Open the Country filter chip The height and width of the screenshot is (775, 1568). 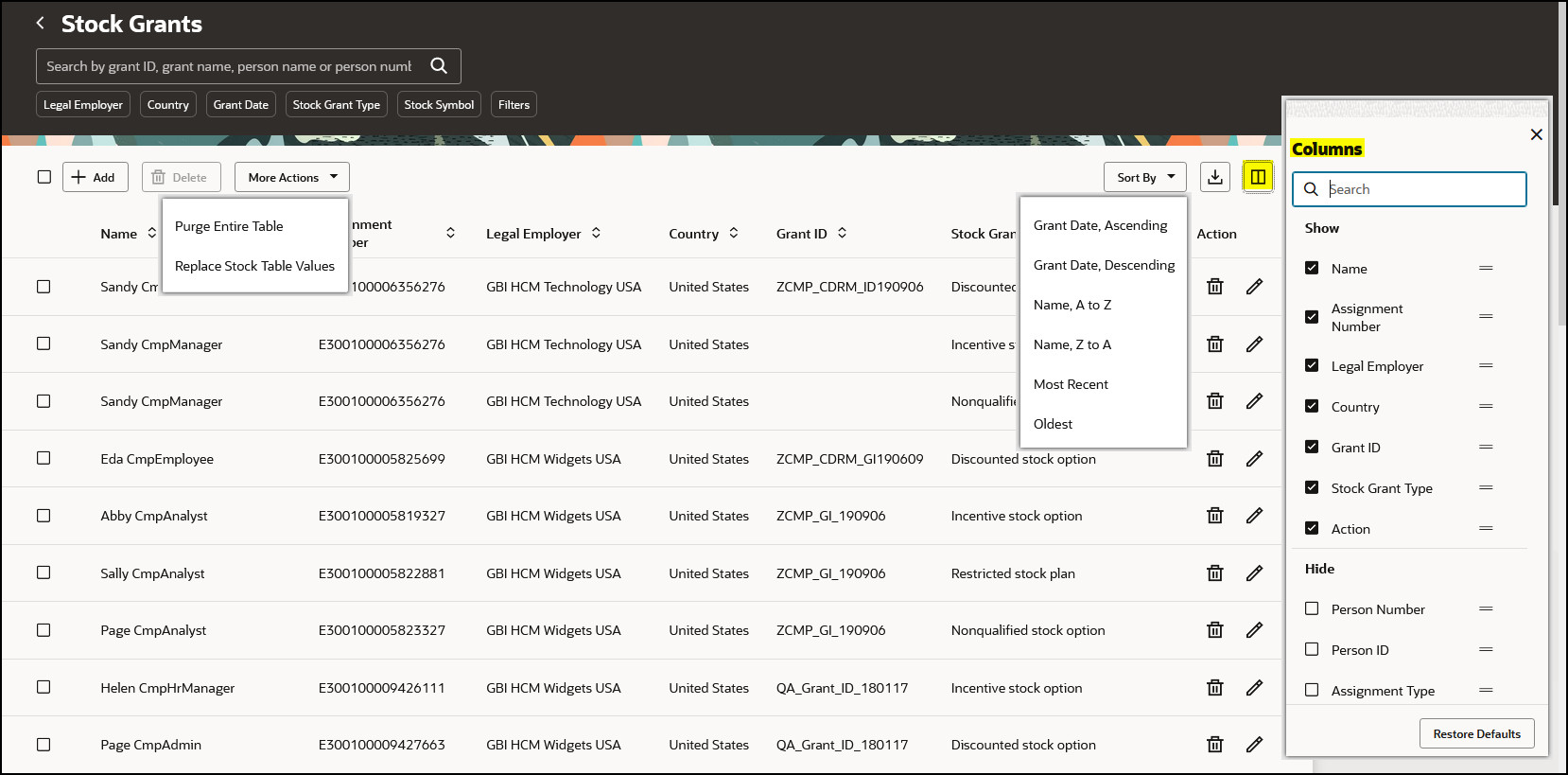tap(168, 104)
